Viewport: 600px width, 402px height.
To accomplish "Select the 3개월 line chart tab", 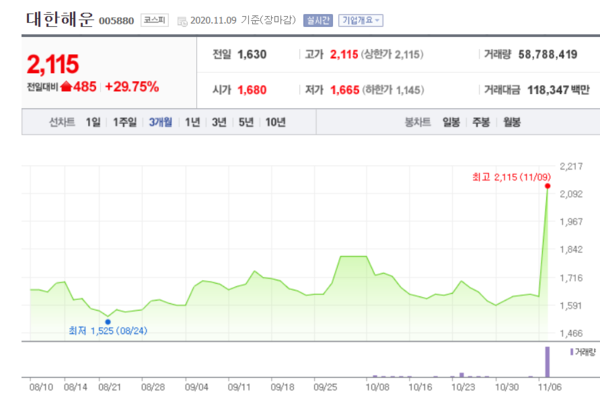I will (x=160, y=122).
